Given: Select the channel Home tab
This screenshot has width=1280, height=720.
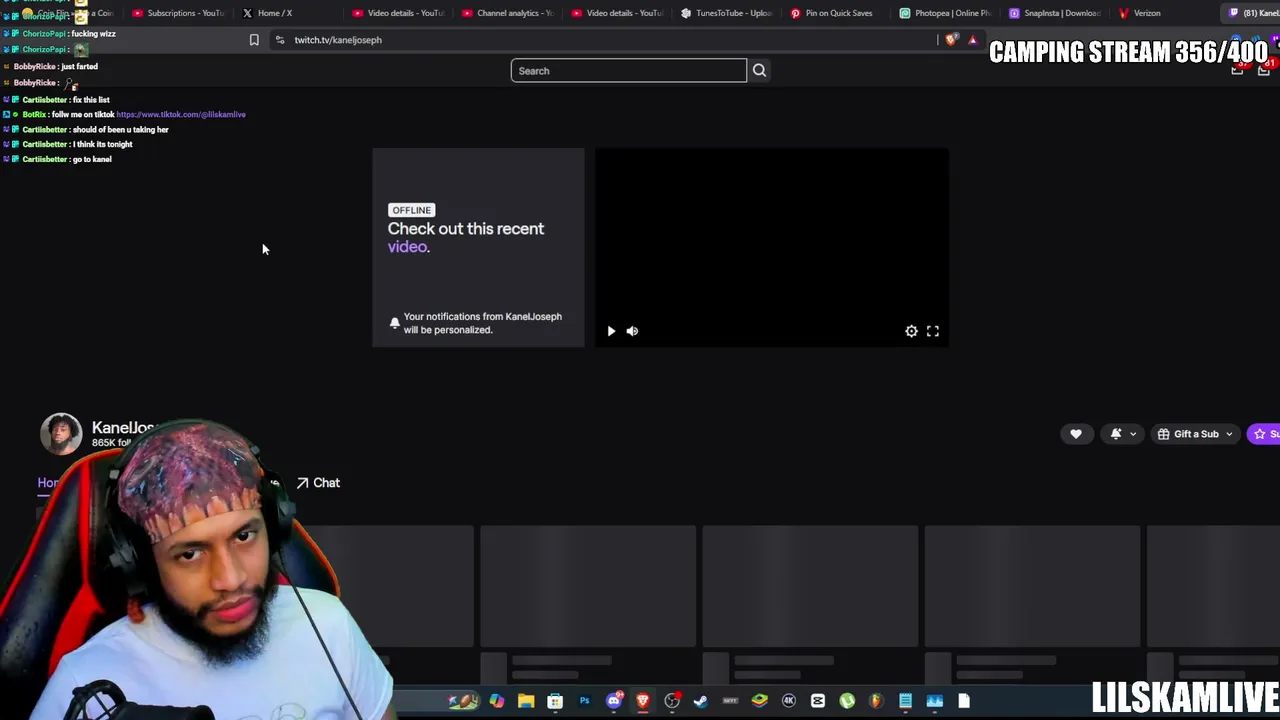Looking at the screenshot, I should [48, 483].
